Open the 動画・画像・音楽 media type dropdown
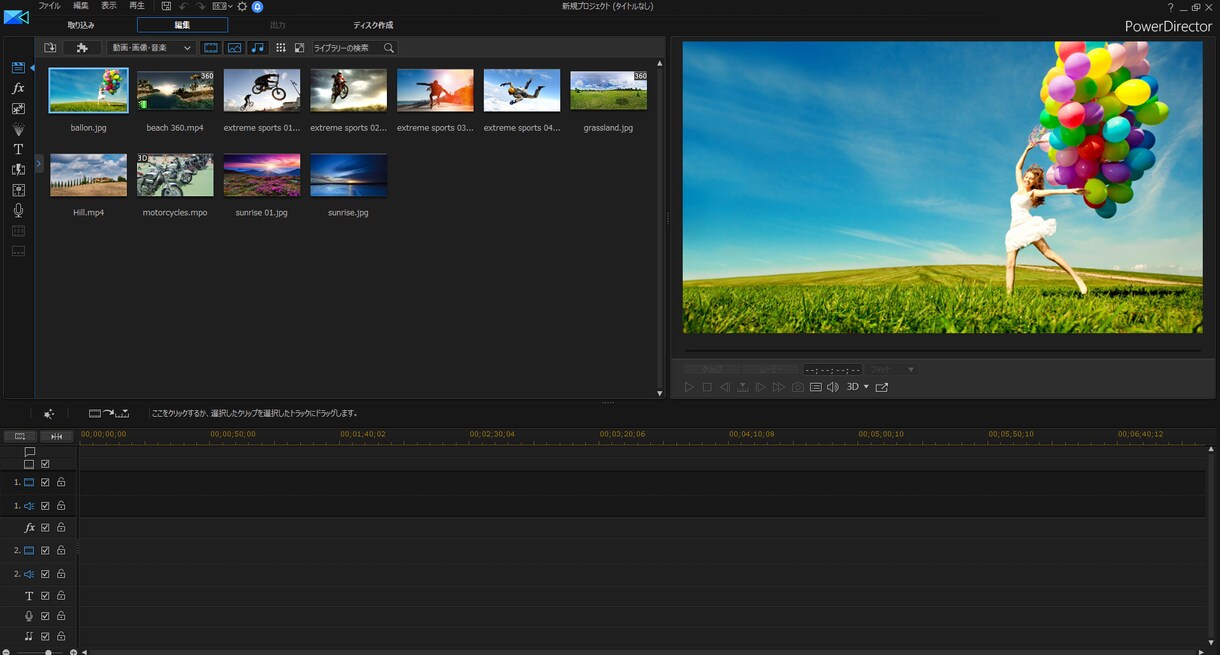 (x=151, y=48)
